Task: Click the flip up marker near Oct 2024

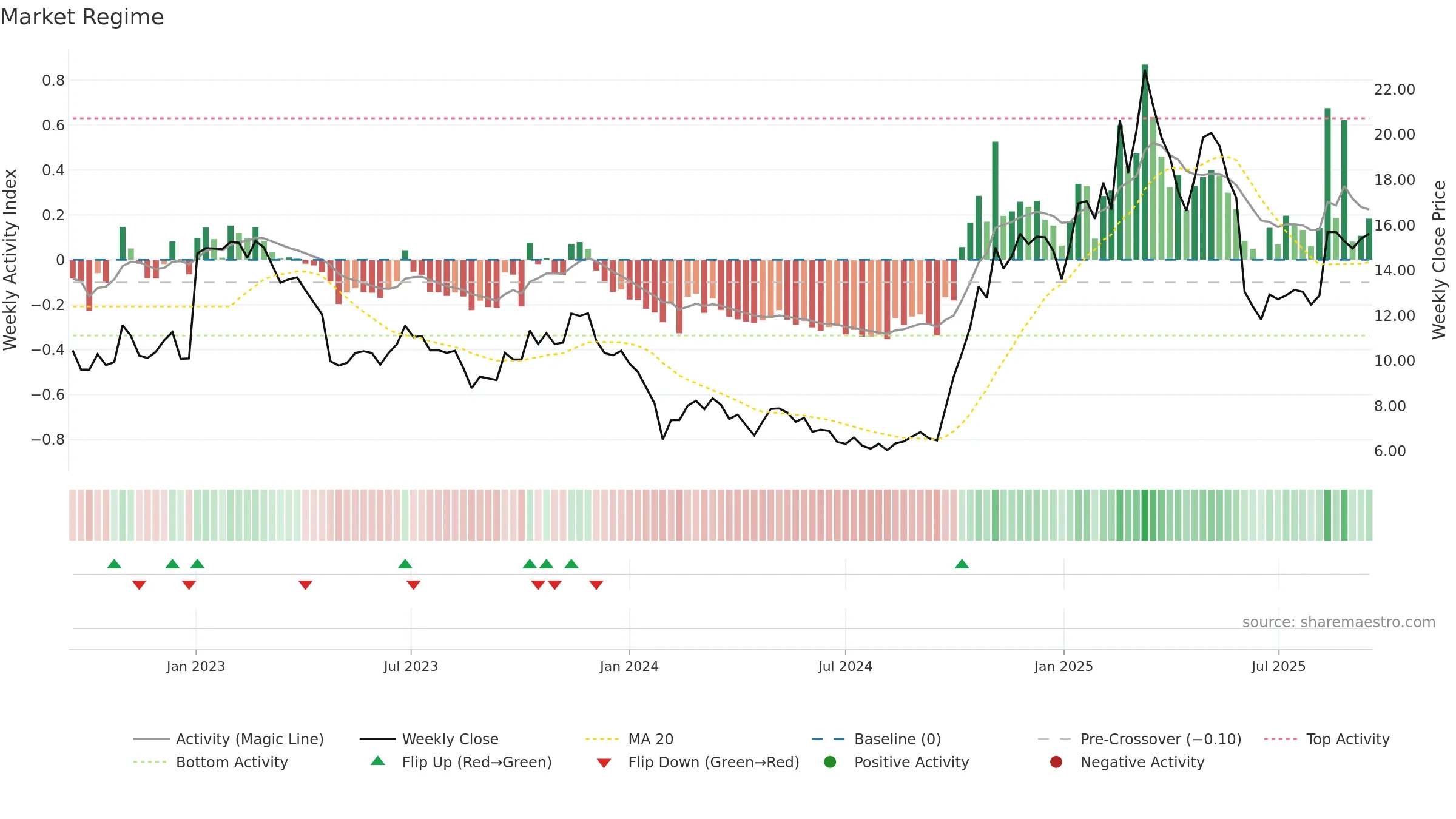Action: 962,564
